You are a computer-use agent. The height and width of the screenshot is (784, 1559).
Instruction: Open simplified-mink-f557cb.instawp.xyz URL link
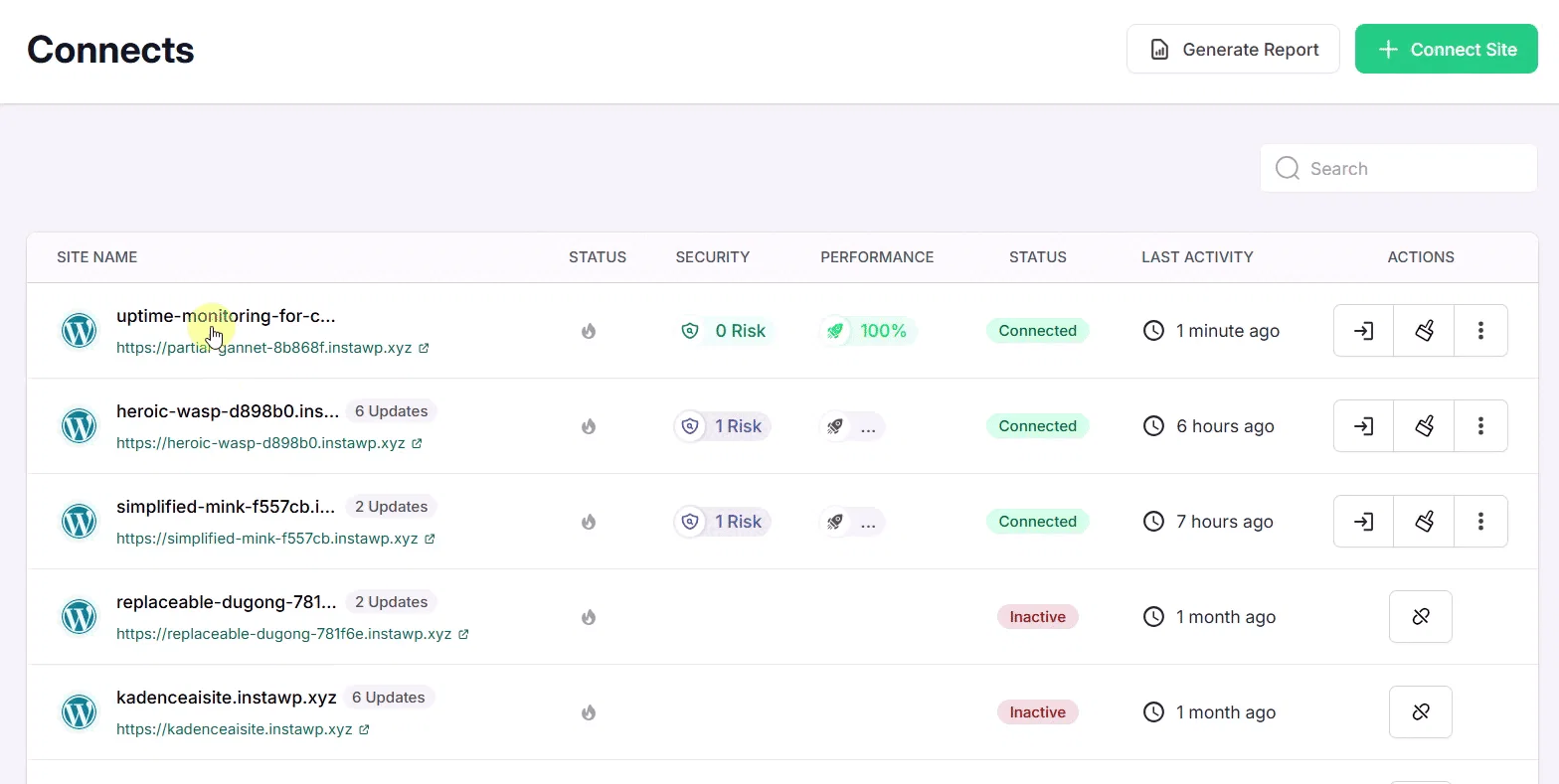pyautogui.click(x=275, y=539)
